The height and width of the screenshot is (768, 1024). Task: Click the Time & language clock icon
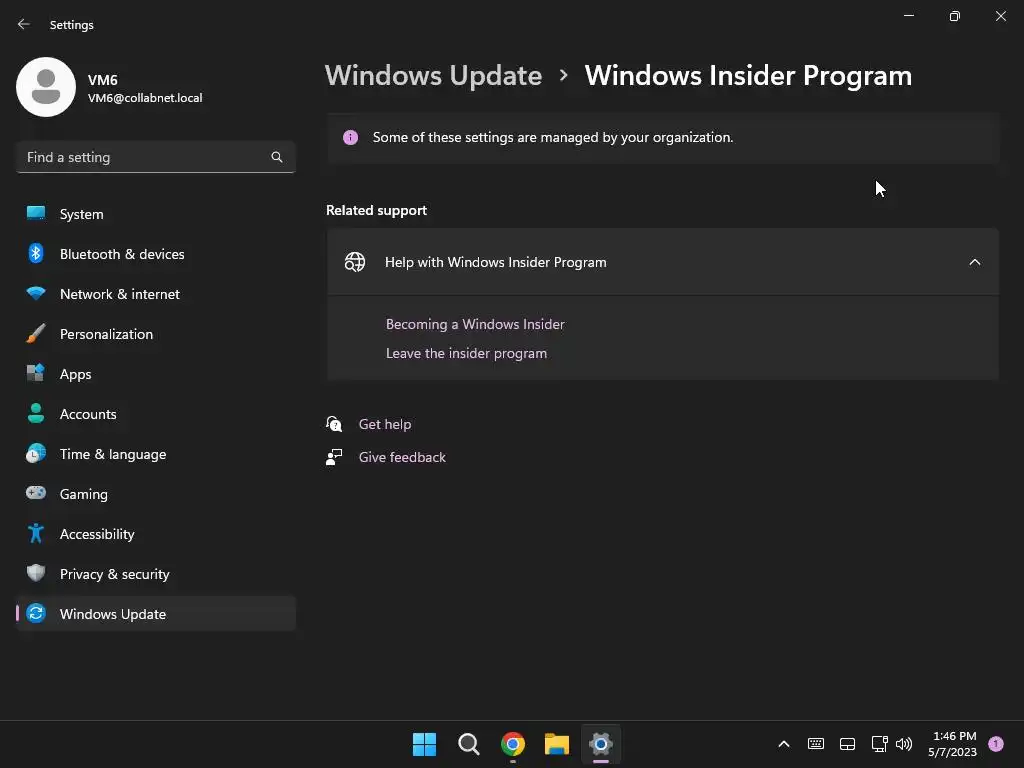click(x=36, y=453)
